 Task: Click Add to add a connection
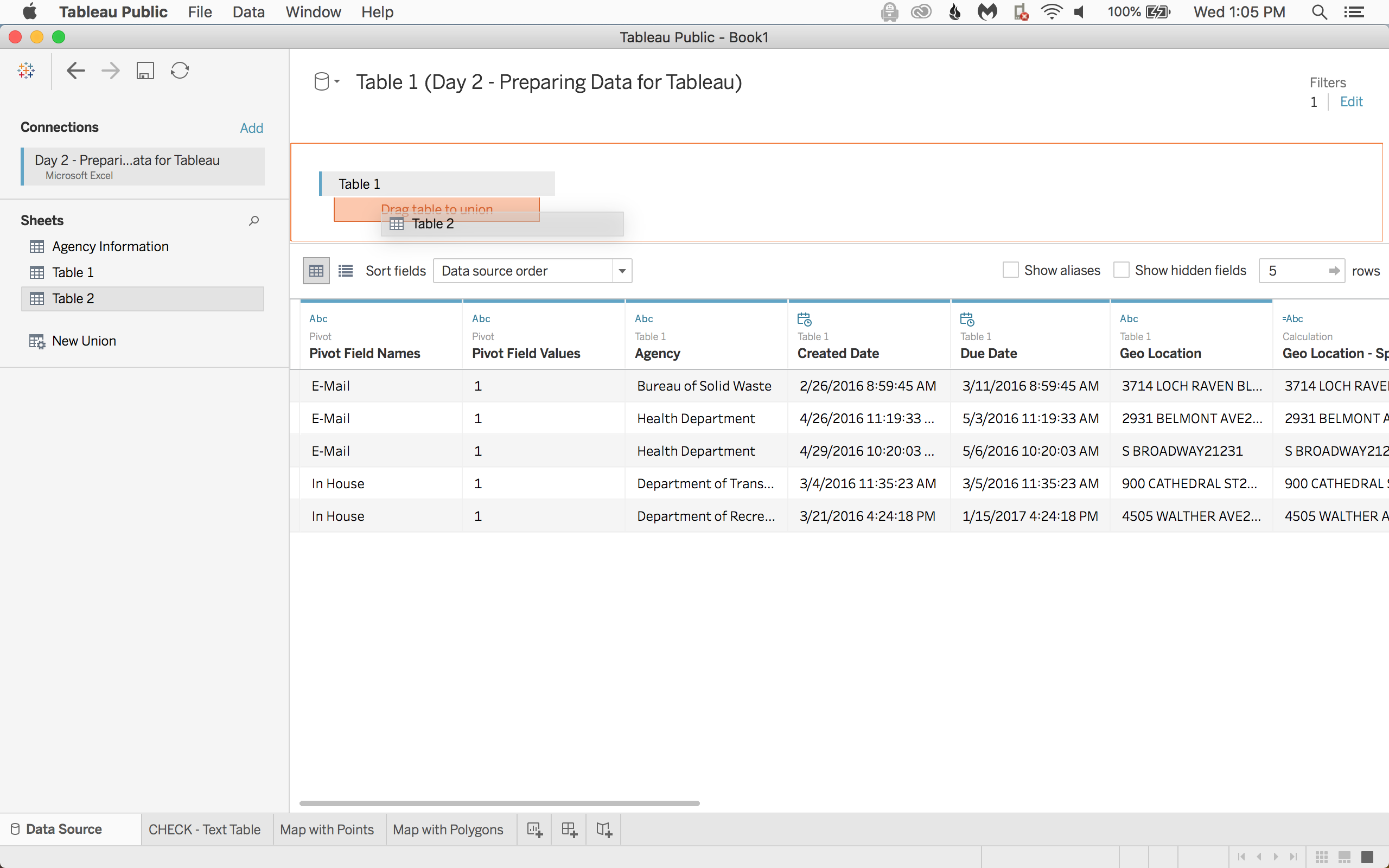point(251,128)
